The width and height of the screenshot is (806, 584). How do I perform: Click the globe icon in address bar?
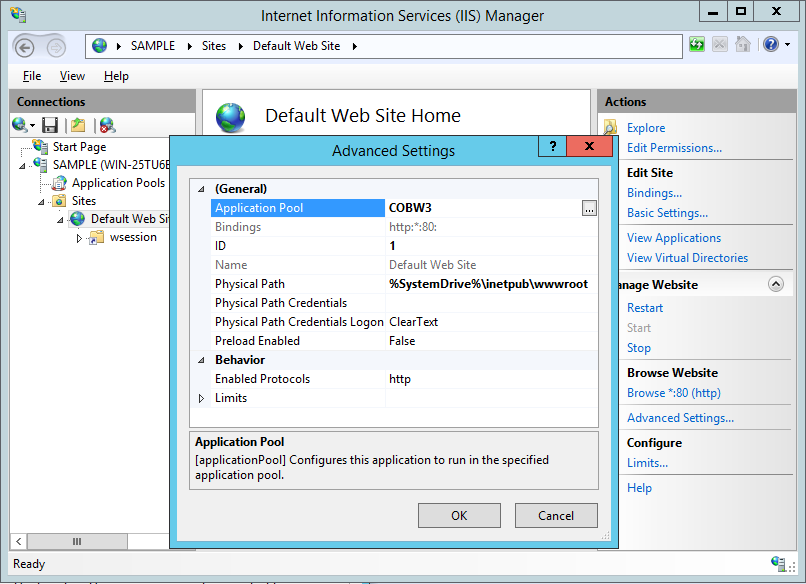coord(99,46)
